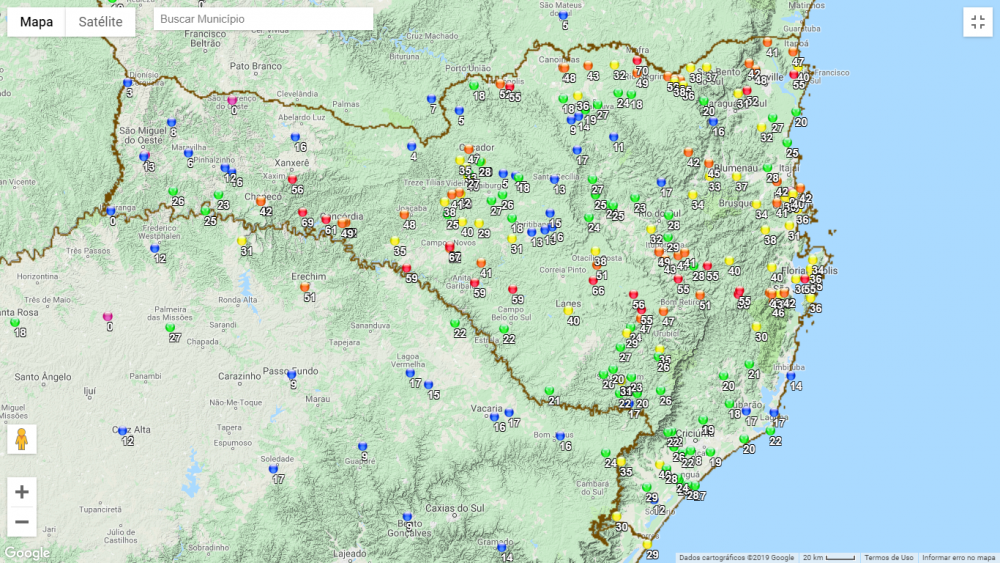Image resolution: width=1000 pixels, height=563 pixels.
Task: Select blue marker 3 near Dionísio Cerqueira
Action: click(127, 83)
